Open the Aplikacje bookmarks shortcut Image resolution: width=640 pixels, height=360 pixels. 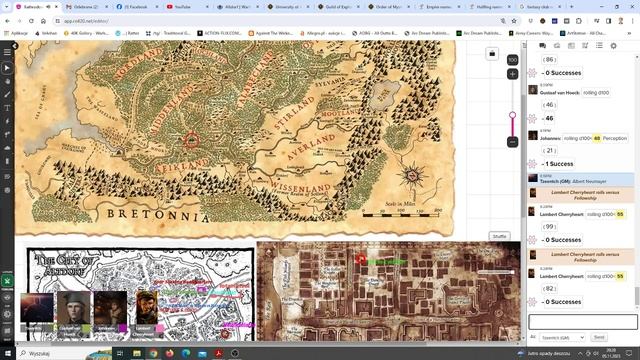point(16,33)
